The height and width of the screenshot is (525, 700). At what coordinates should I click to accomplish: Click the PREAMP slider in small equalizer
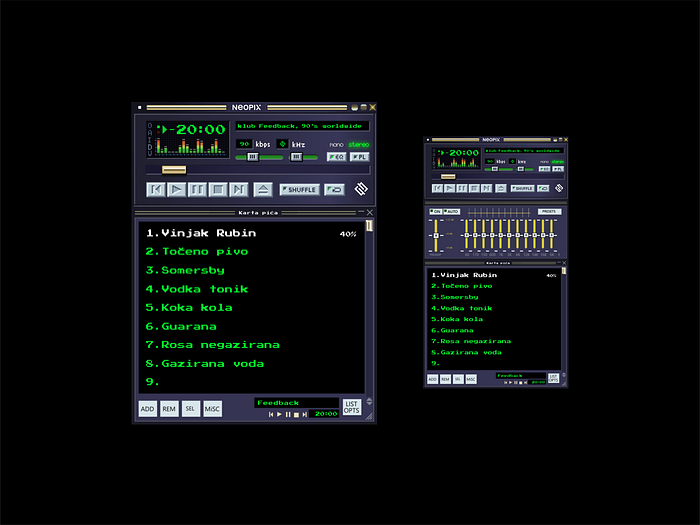tap(436, 235)
